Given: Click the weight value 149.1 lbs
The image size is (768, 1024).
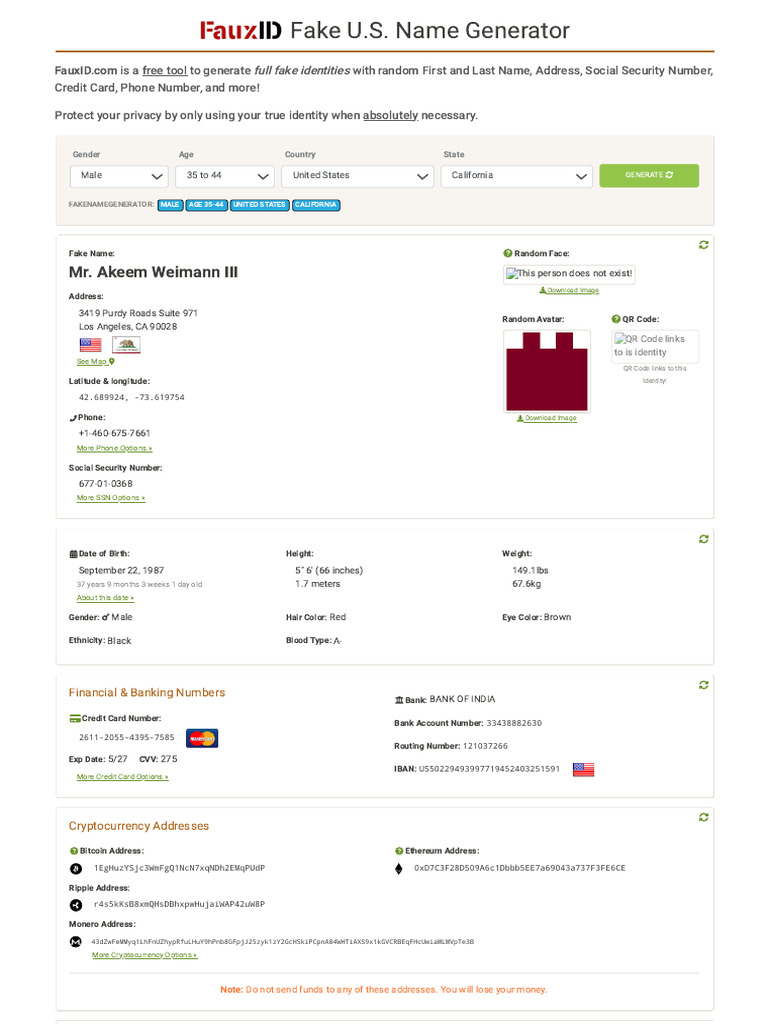Looking at the screenshot, I should coord(530,570).
